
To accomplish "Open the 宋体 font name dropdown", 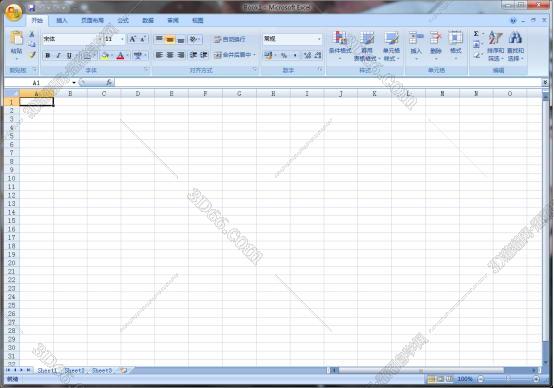I will click(x=100, y=39).
